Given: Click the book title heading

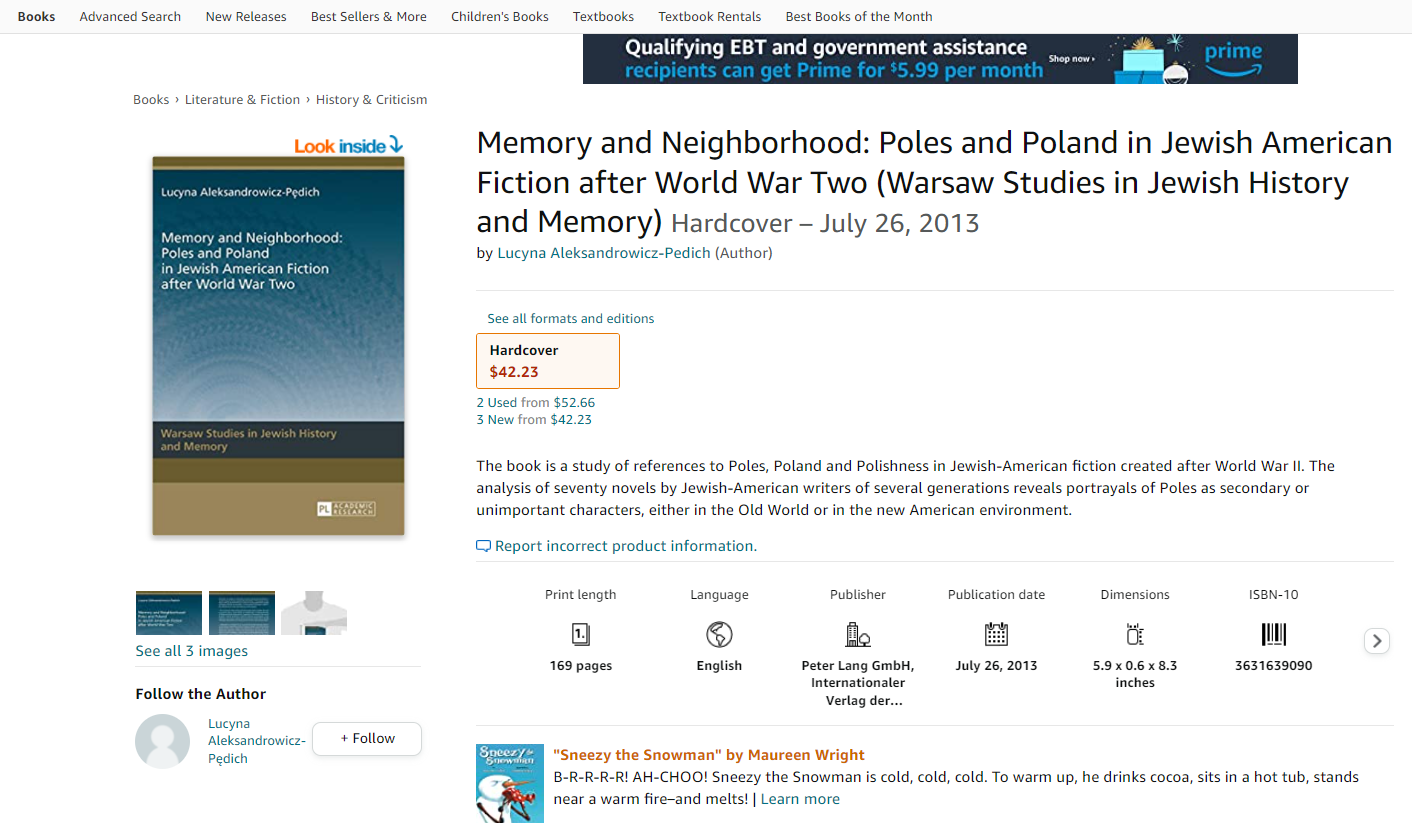Looking at the screenshot, I should 934,182.
